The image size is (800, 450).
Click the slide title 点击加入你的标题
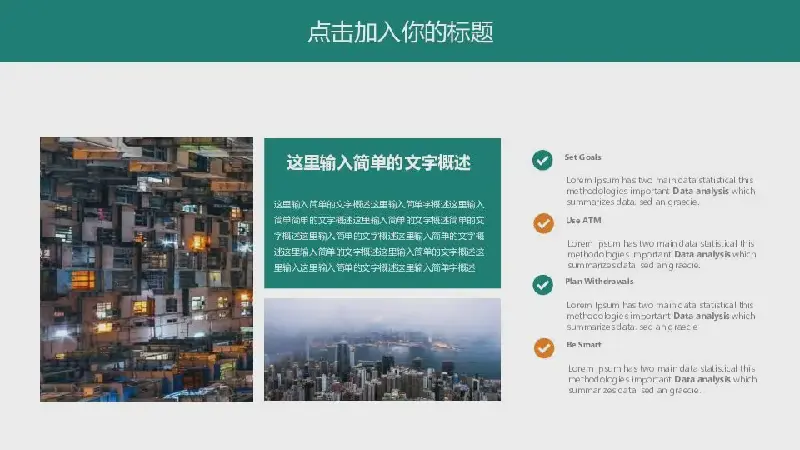pos(400,32)
